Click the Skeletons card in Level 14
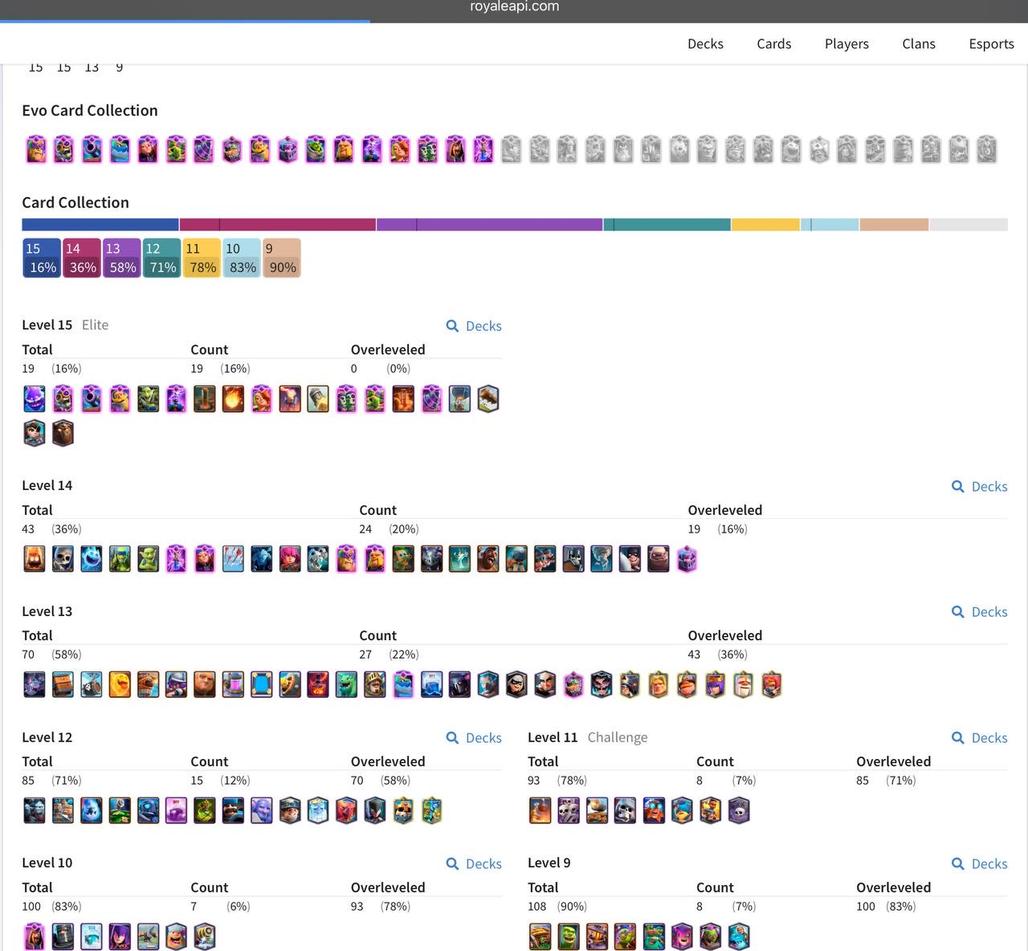The image size is (1028, 951). click(63, 559)
